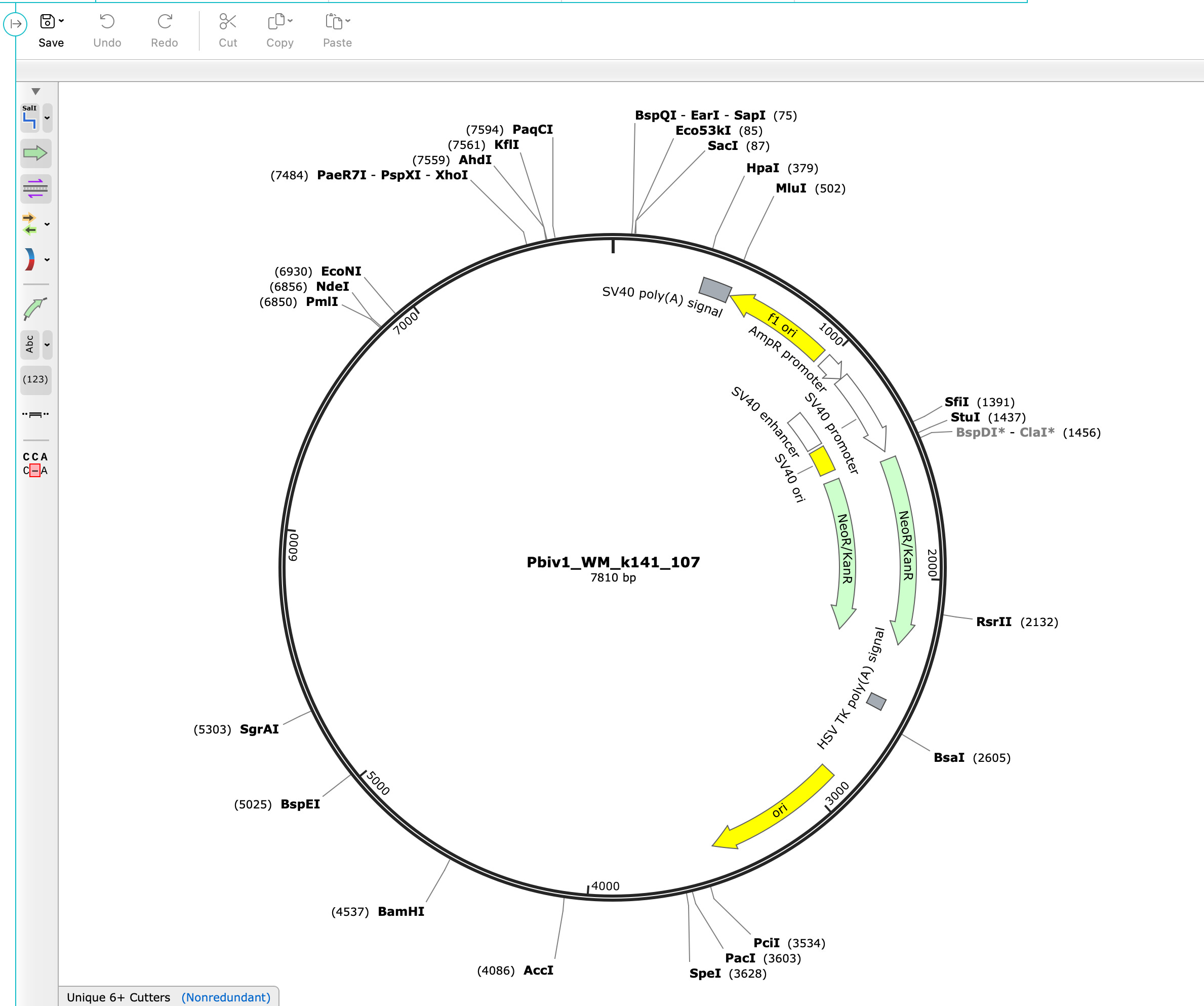Open the Unique 6+ Cutters enzyme set tab
This screenshot has width=1204, height=1006.
coord(118,997)
